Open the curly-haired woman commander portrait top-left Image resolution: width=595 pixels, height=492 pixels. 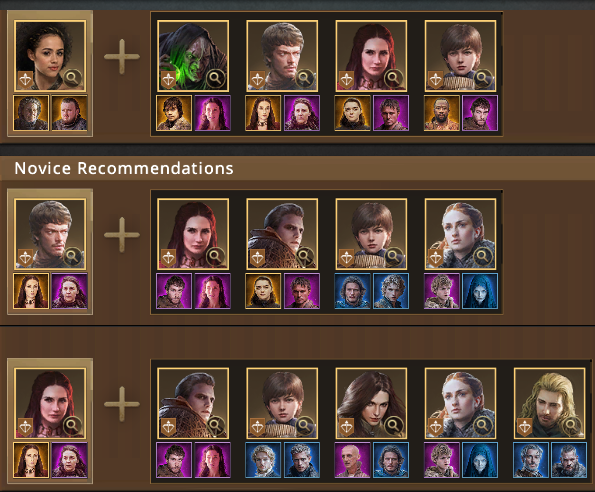point(50,56)
